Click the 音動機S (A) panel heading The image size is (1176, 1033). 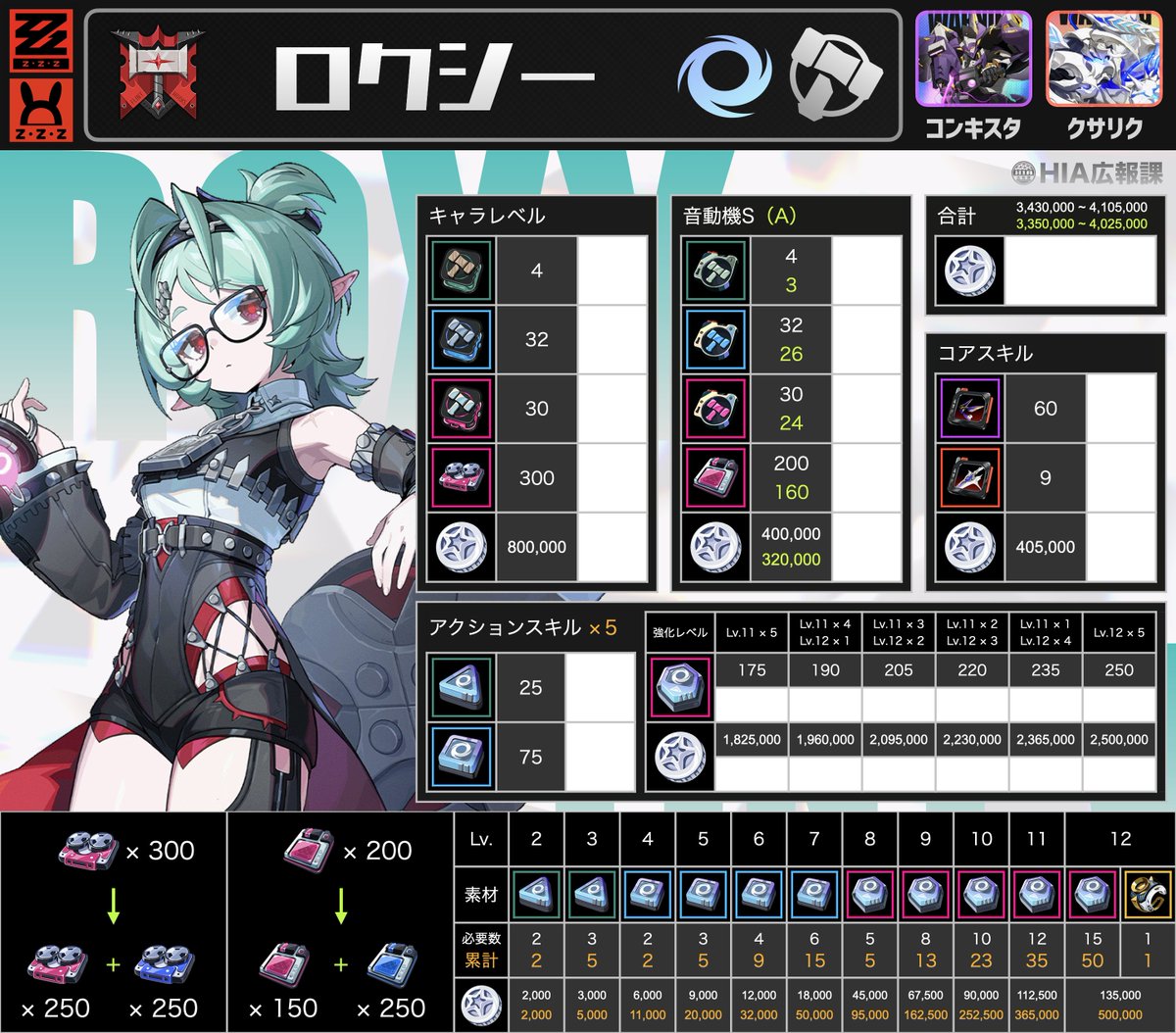click(740, 217)
